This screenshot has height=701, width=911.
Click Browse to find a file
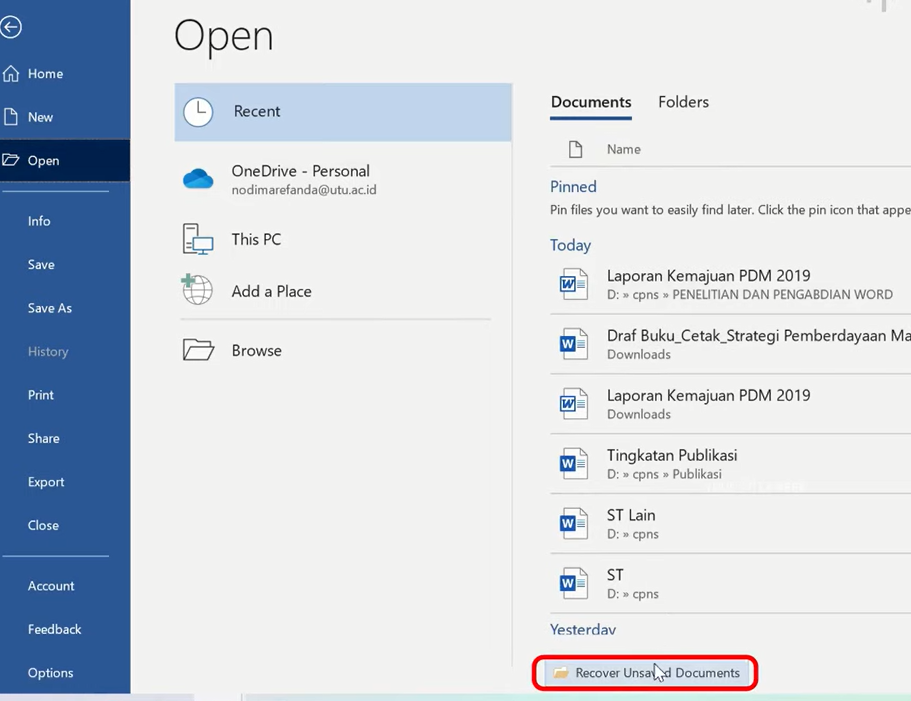pos(343,351)
